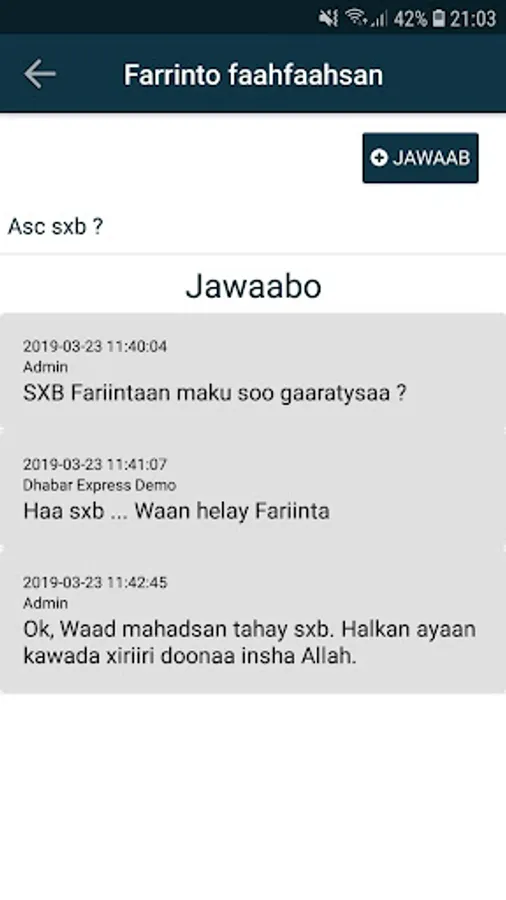This screenshot has height=900, width=506.
Task: Tap the question text Asc sxb ?
Action: coord(56,226)
